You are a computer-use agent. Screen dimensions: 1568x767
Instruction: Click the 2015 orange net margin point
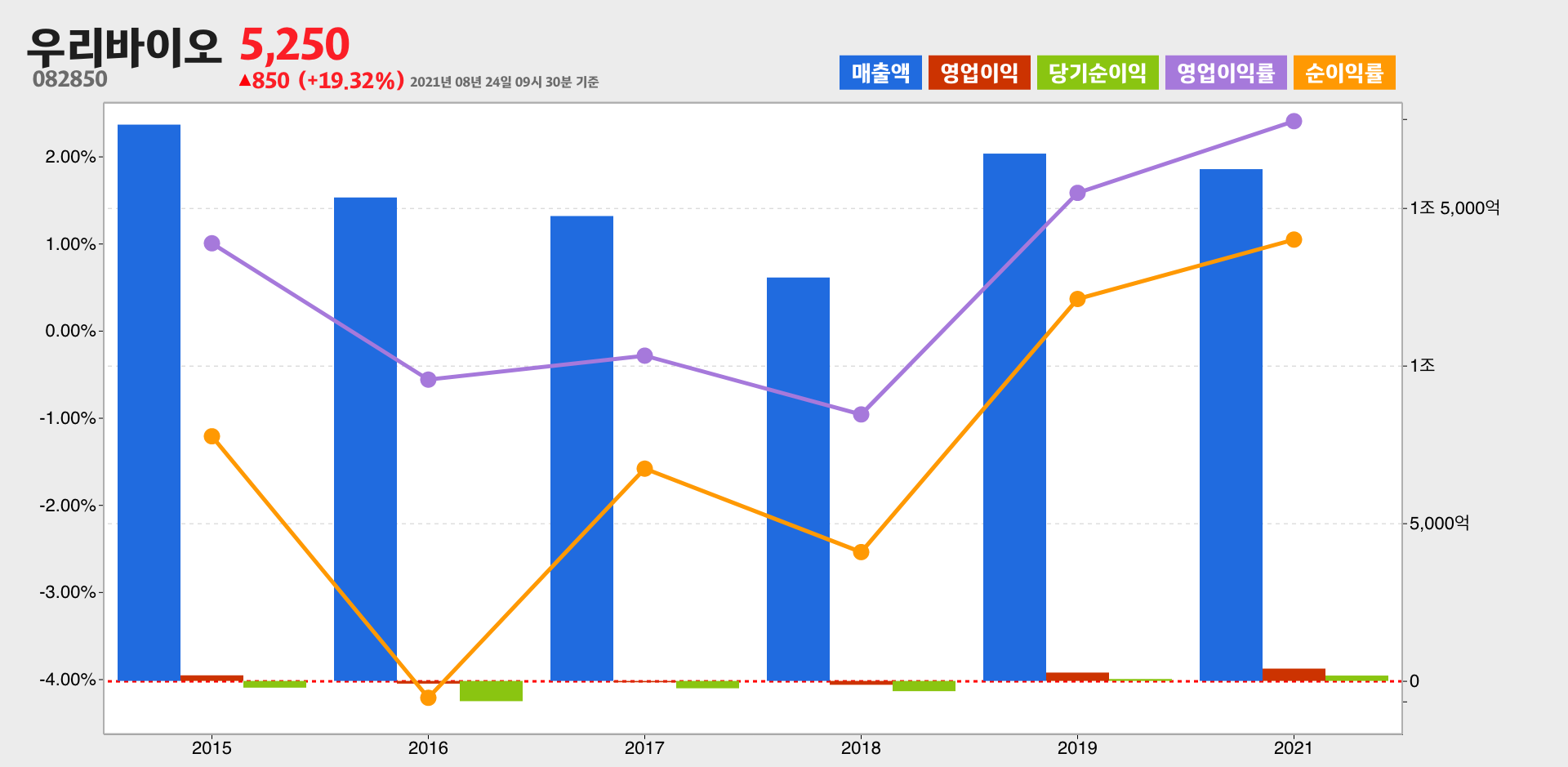tap(212, 436)
